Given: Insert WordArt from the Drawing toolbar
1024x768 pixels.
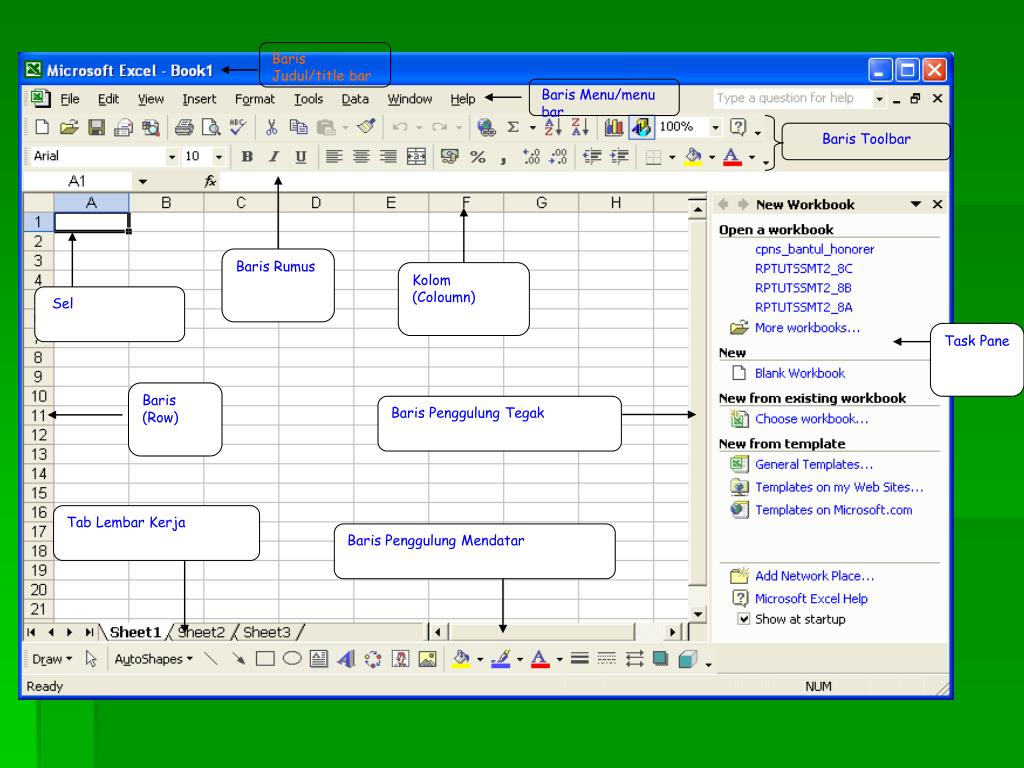Looking at the screenshot, I should tap(346, 659).
